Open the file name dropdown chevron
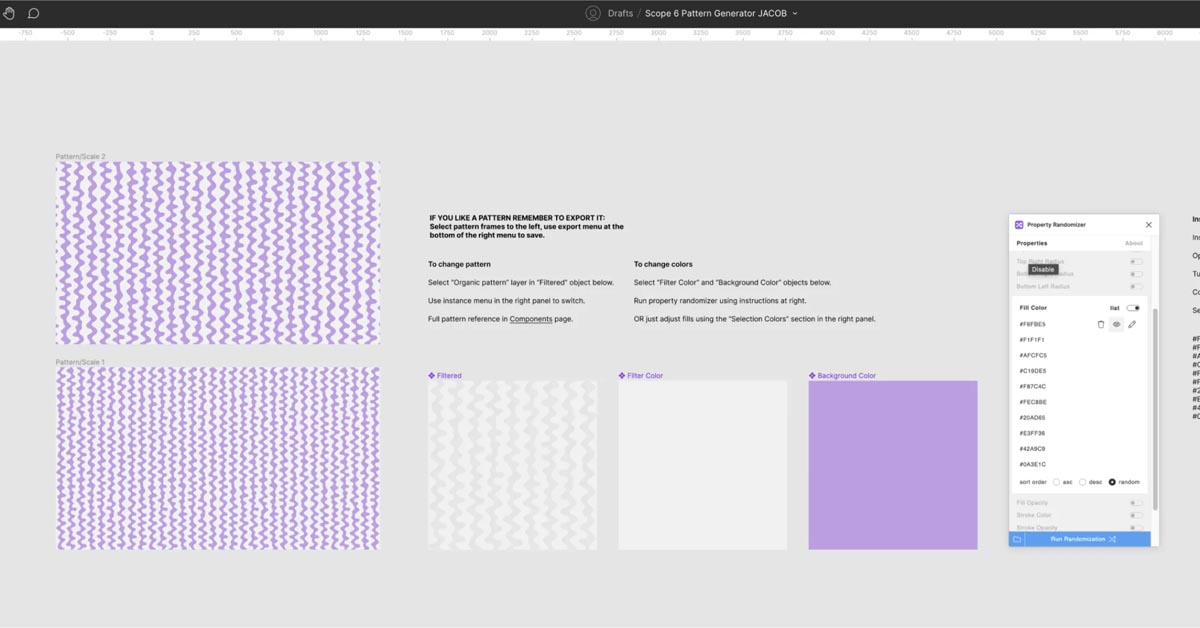 point(795,14)
